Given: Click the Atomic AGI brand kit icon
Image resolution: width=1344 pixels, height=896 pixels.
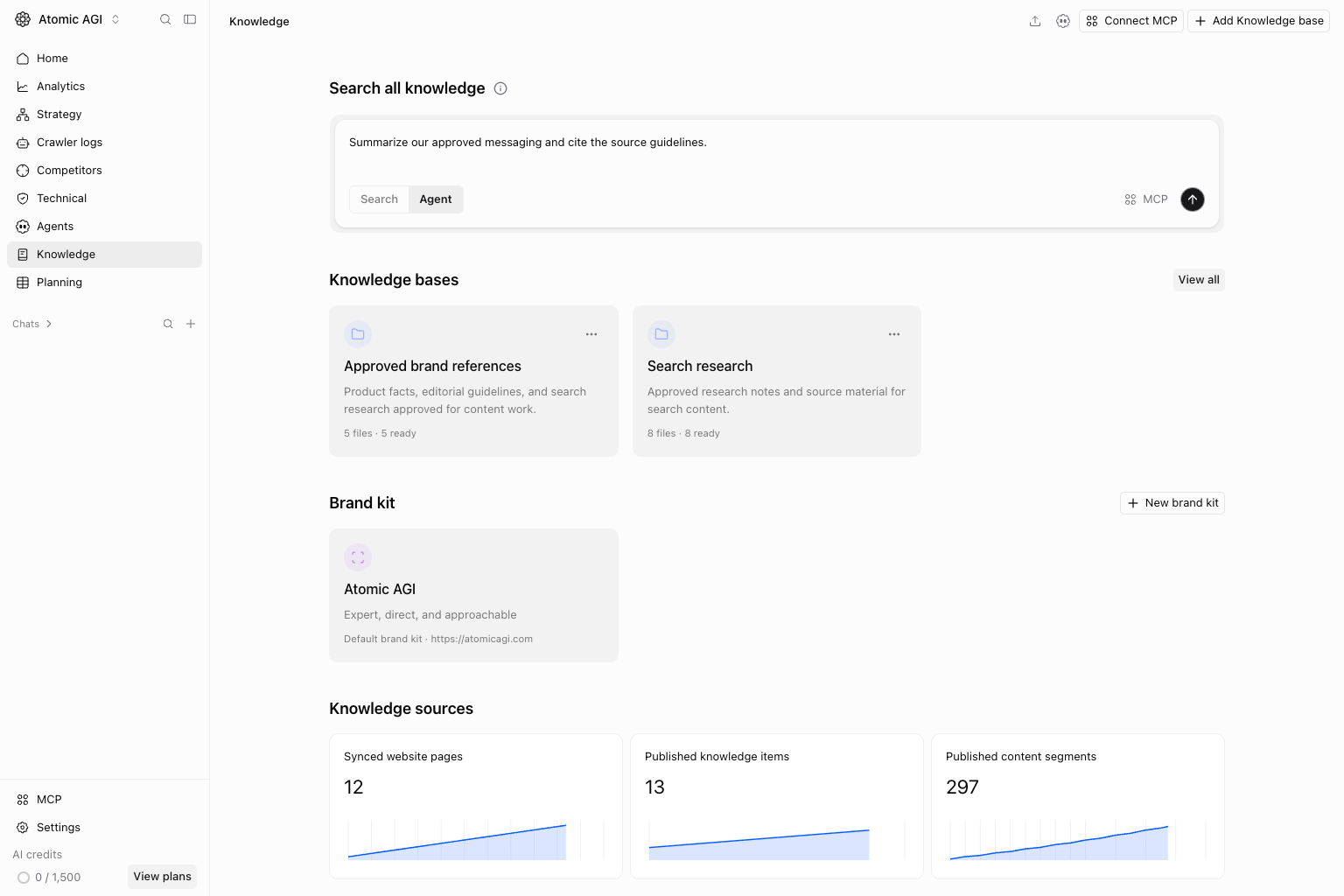Looking at the screenshot, I should point(358,557).
